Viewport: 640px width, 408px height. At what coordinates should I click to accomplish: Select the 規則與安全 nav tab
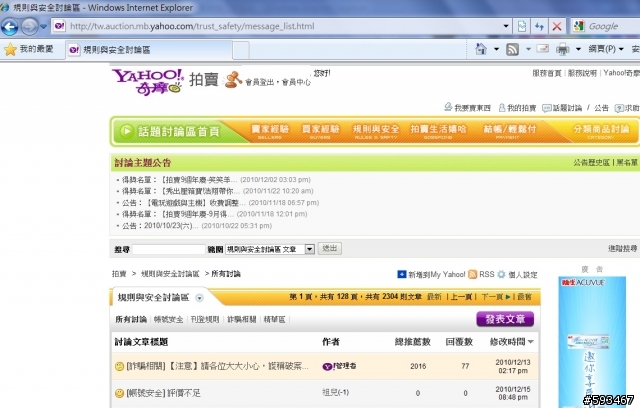(376, 131)
